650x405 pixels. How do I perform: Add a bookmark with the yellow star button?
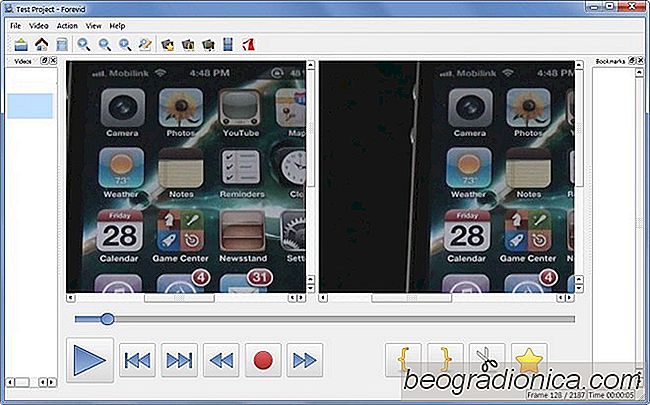(x=529, y=359)
